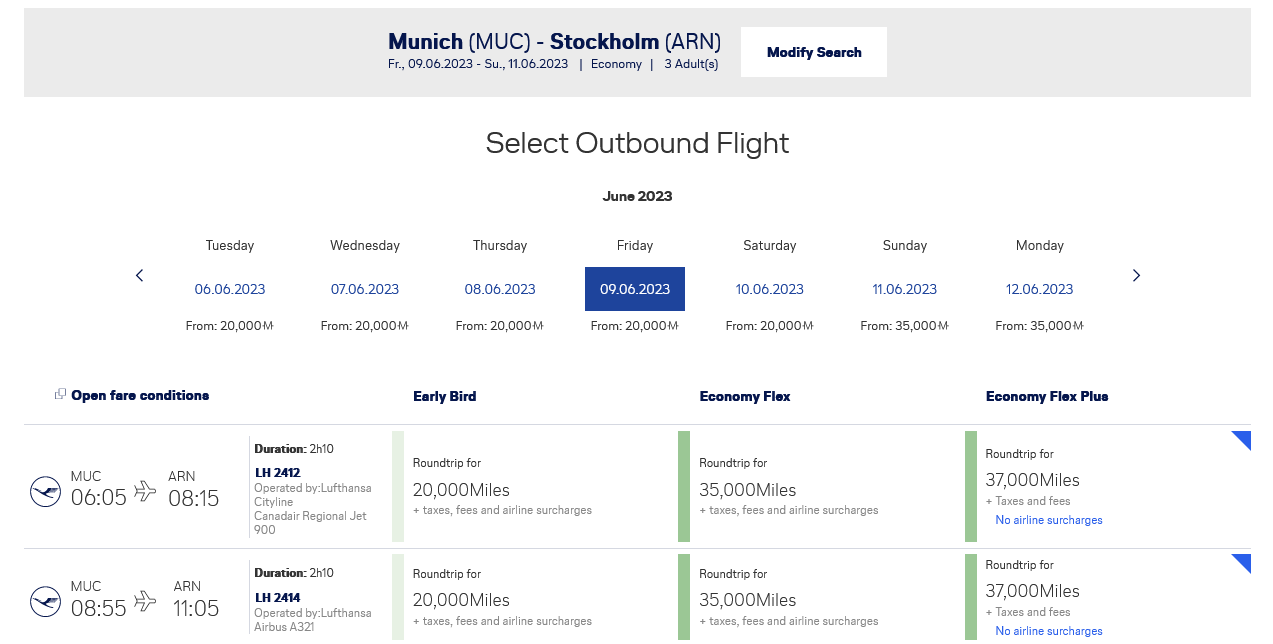This screenshot has width=1273, height=644.
Task: Pick Monday 12.06.2023 date tab
Action: tap(1040, 289)
